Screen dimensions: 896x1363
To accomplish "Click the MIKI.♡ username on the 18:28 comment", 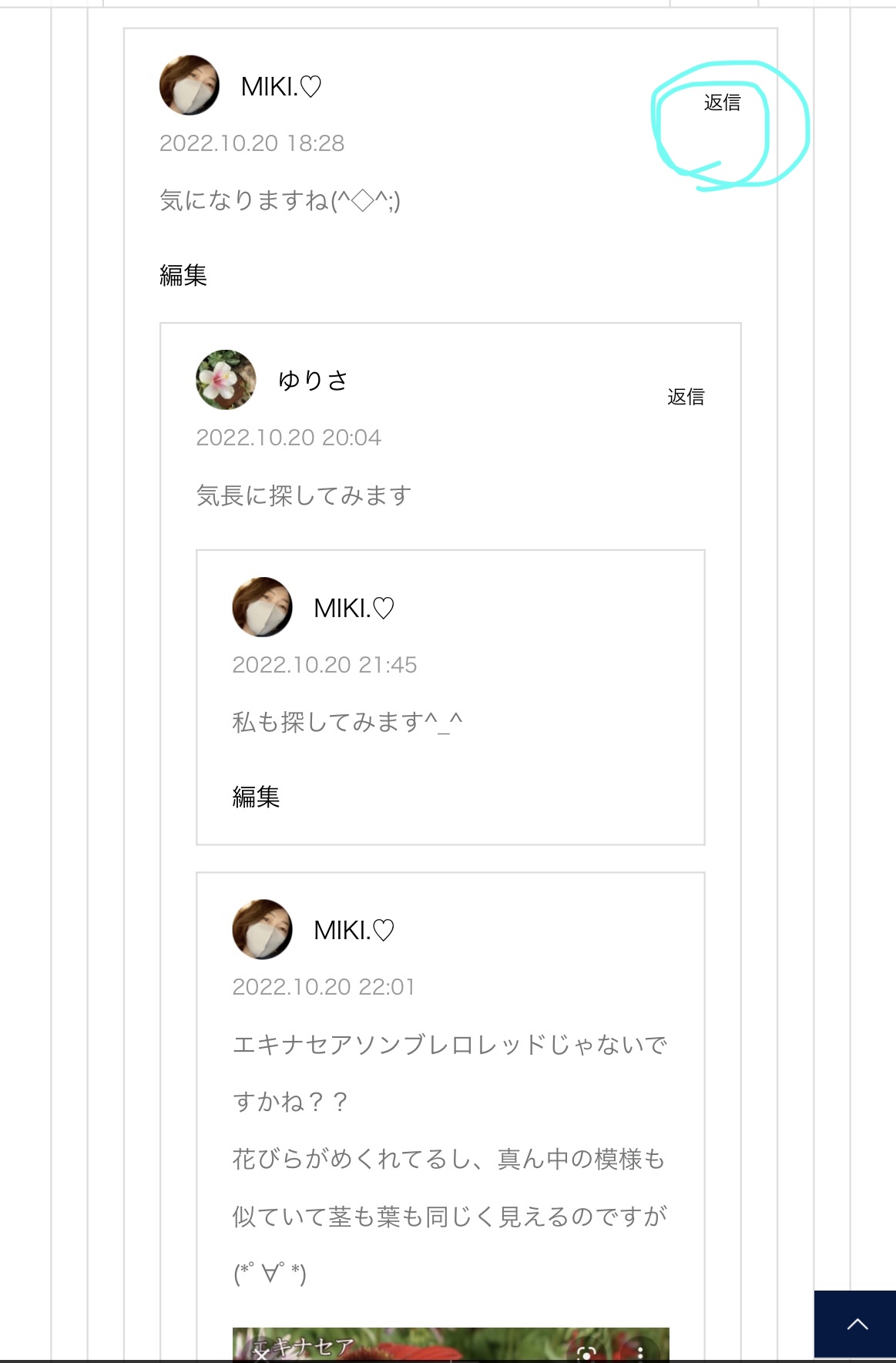I will pos(281,87).
